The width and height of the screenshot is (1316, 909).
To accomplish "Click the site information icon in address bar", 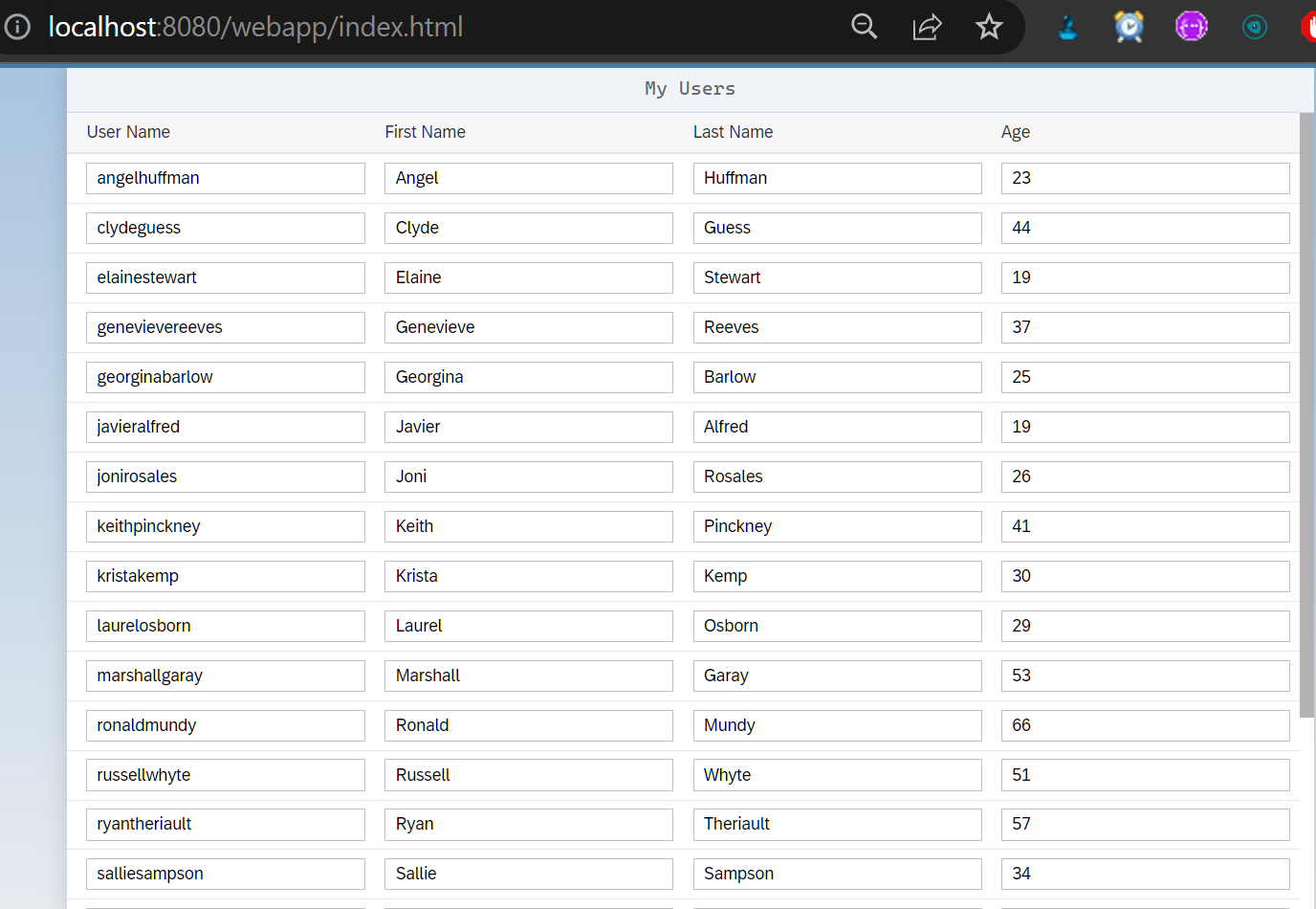I will 17,27.
